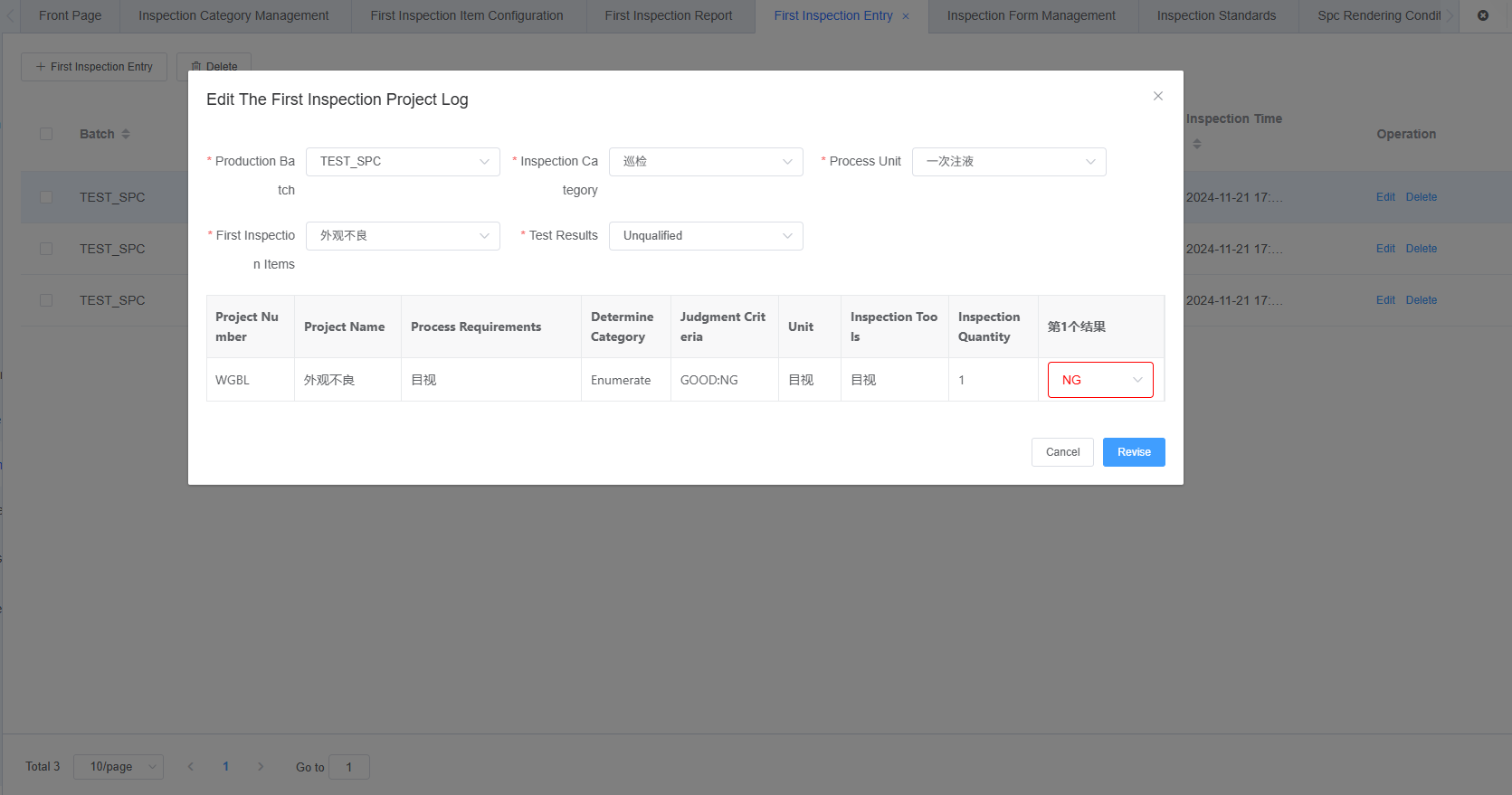Click the Operation column header
The width and height of the screenshot is (1512, 795).
(x=1406, y=134)
